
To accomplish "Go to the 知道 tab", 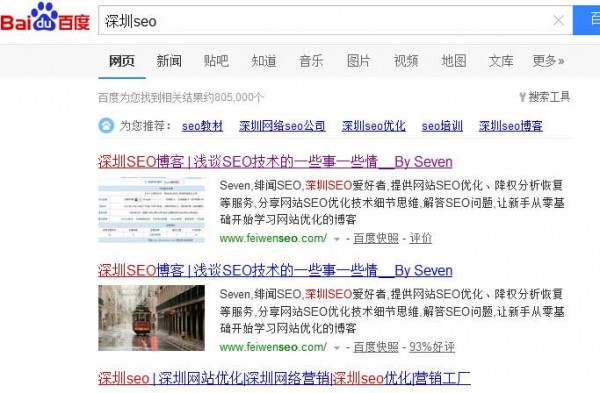I will (264, 61).
